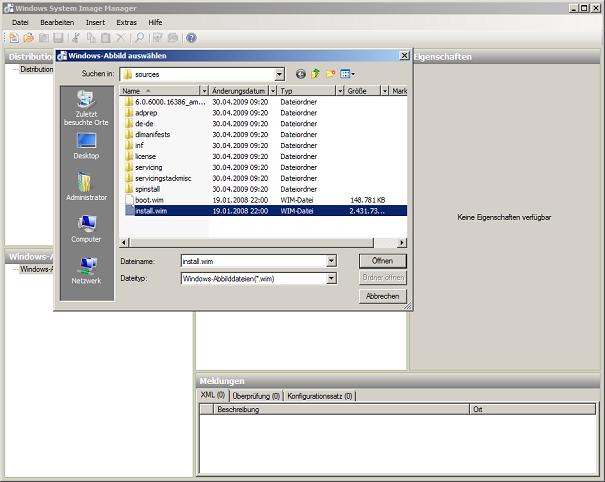Open the Änderungsdatum column filter arrow

273,91
